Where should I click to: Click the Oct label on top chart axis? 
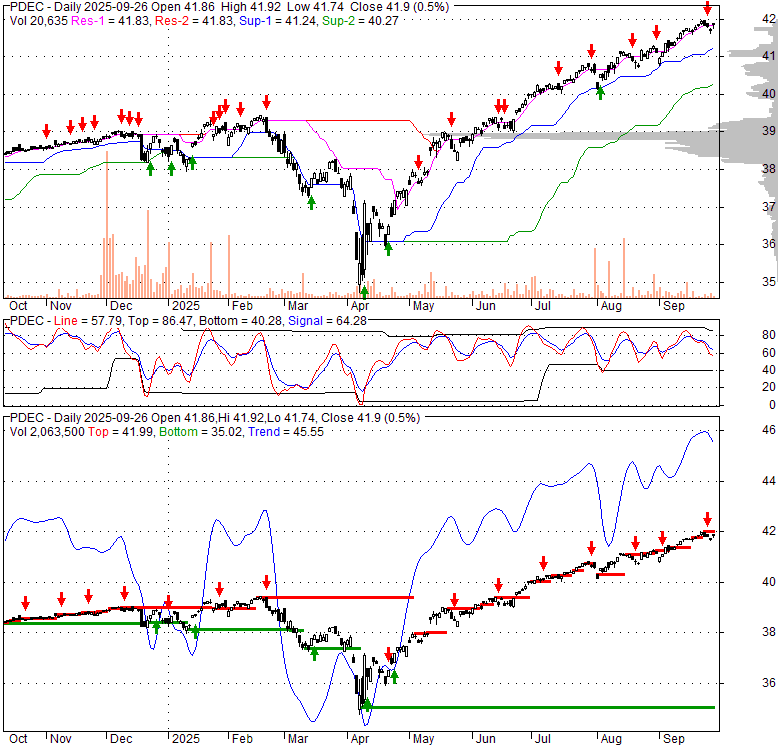18,306
